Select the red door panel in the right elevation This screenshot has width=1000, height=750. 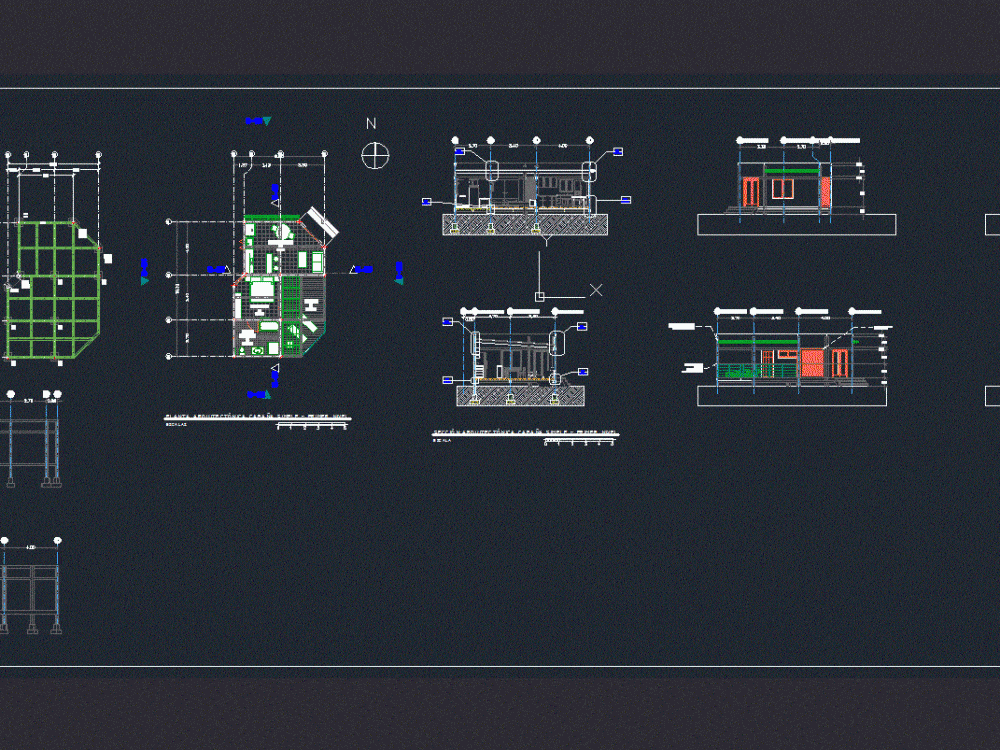tap(838, 363)
